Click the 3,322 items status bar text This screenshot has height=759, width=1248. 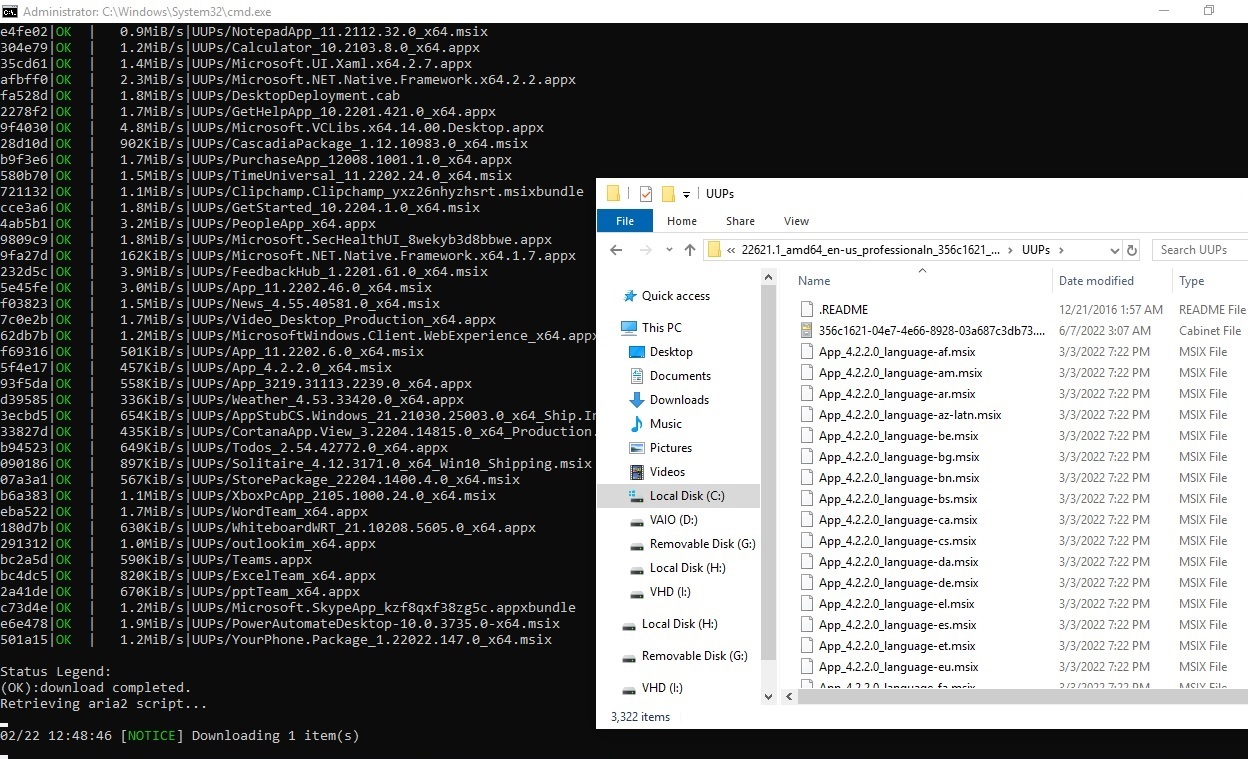pos(640,717)
